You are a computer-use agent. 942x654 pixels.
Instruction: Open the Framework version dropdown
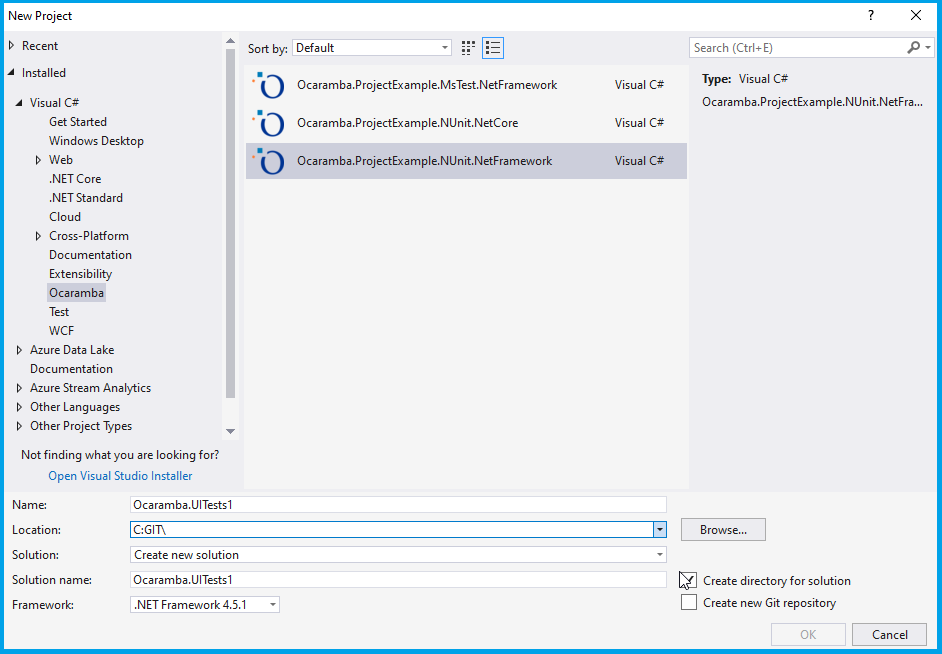pyautogui.click(x=205, y=605)
